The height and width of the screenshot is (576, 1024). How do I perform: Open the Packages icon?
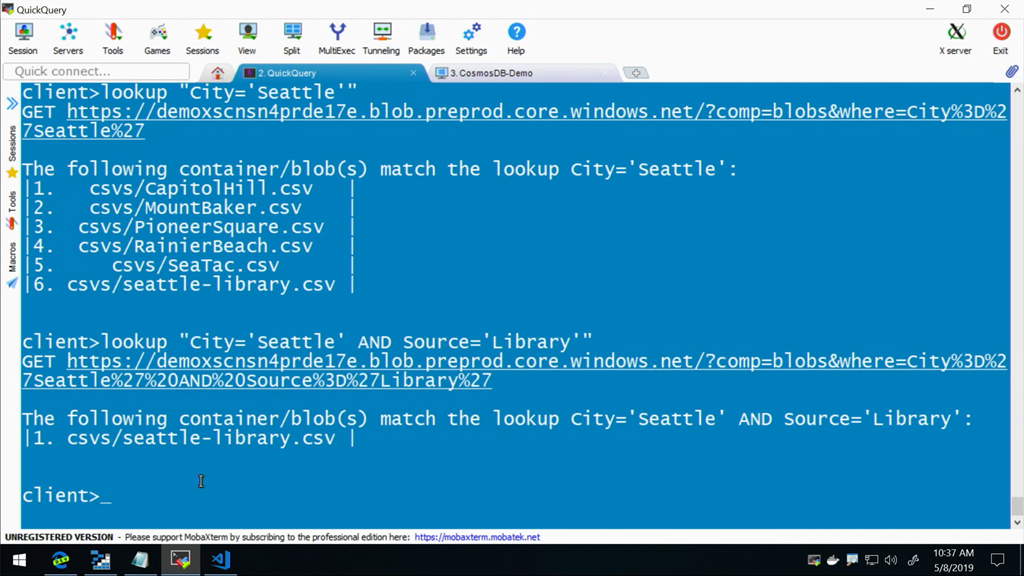pos(426,39)
